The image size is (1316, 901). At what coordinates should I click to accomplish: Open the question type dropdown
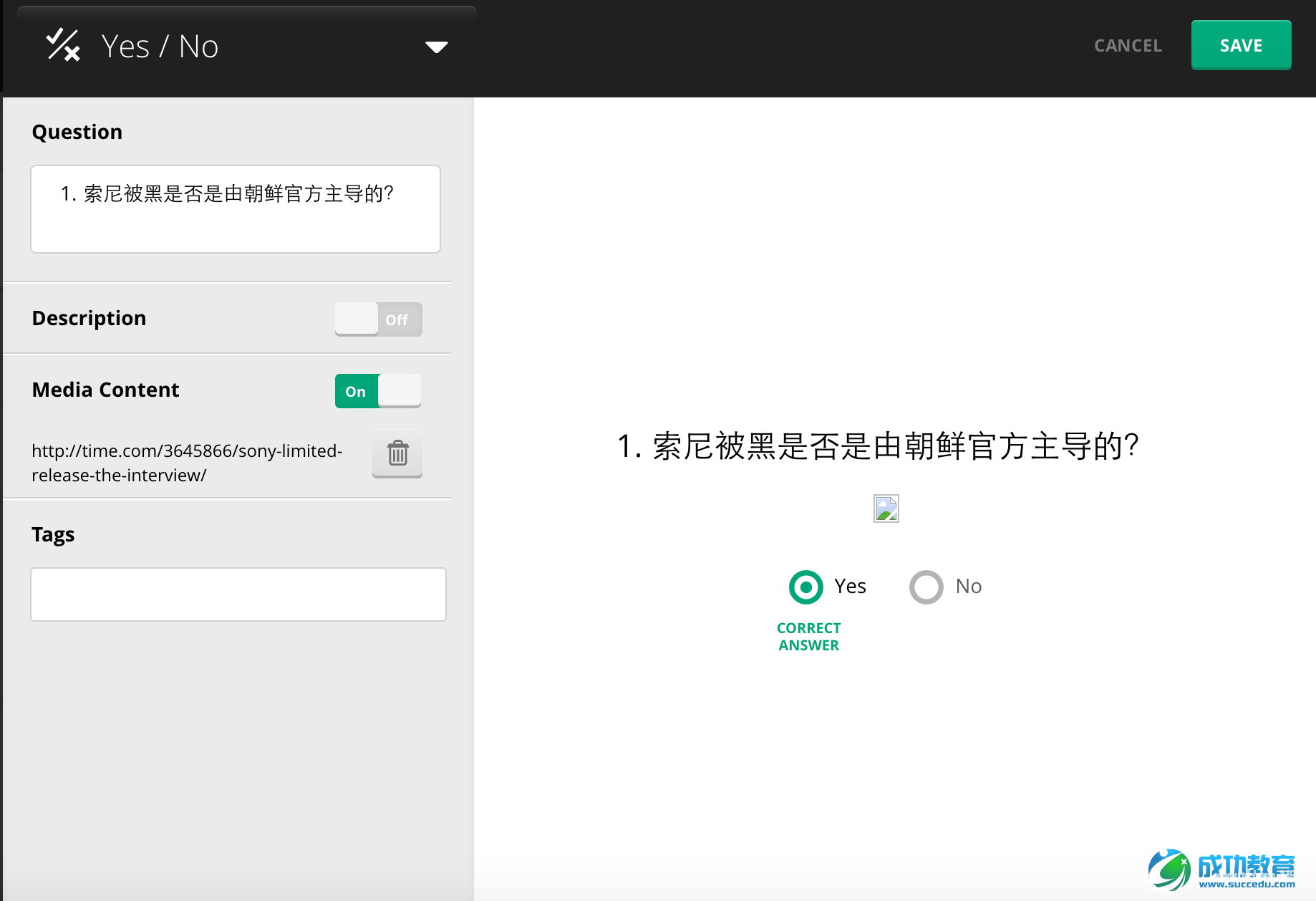pos(436,46)
